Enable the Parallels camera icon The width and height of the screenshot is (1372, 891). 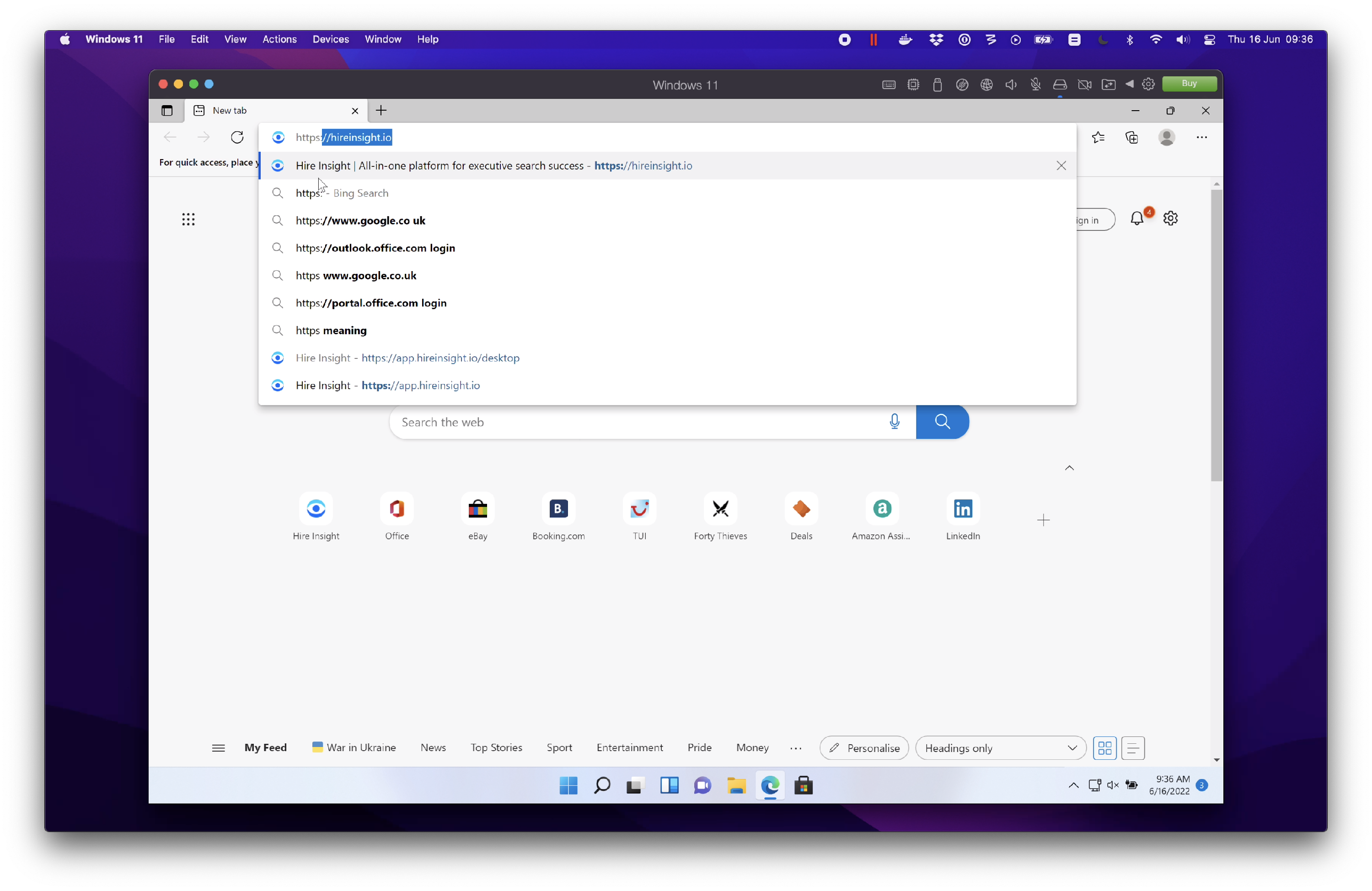1084,84
